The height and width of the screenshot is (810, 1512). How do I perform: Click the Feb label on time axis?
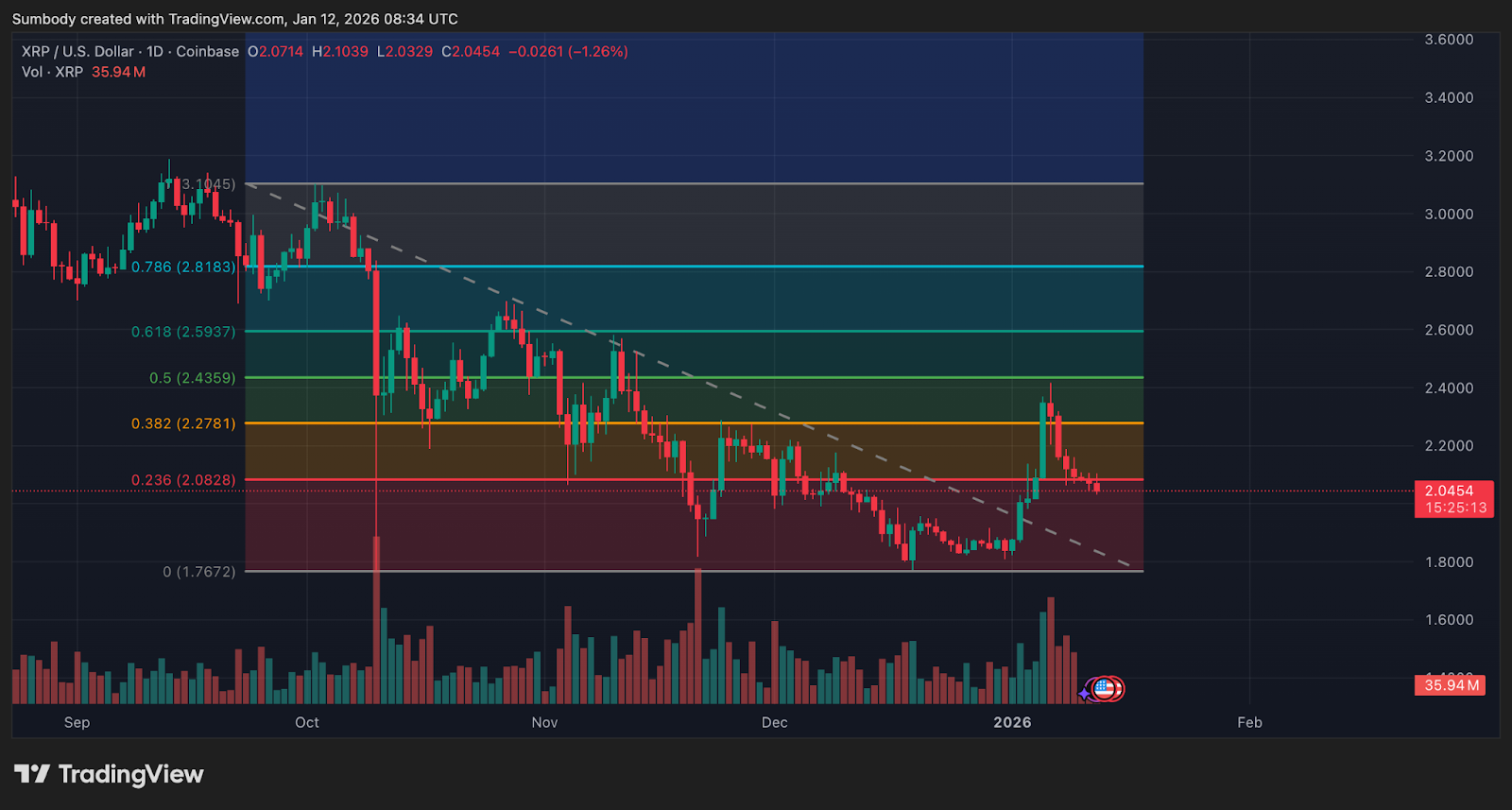[x=1249, y=723]
